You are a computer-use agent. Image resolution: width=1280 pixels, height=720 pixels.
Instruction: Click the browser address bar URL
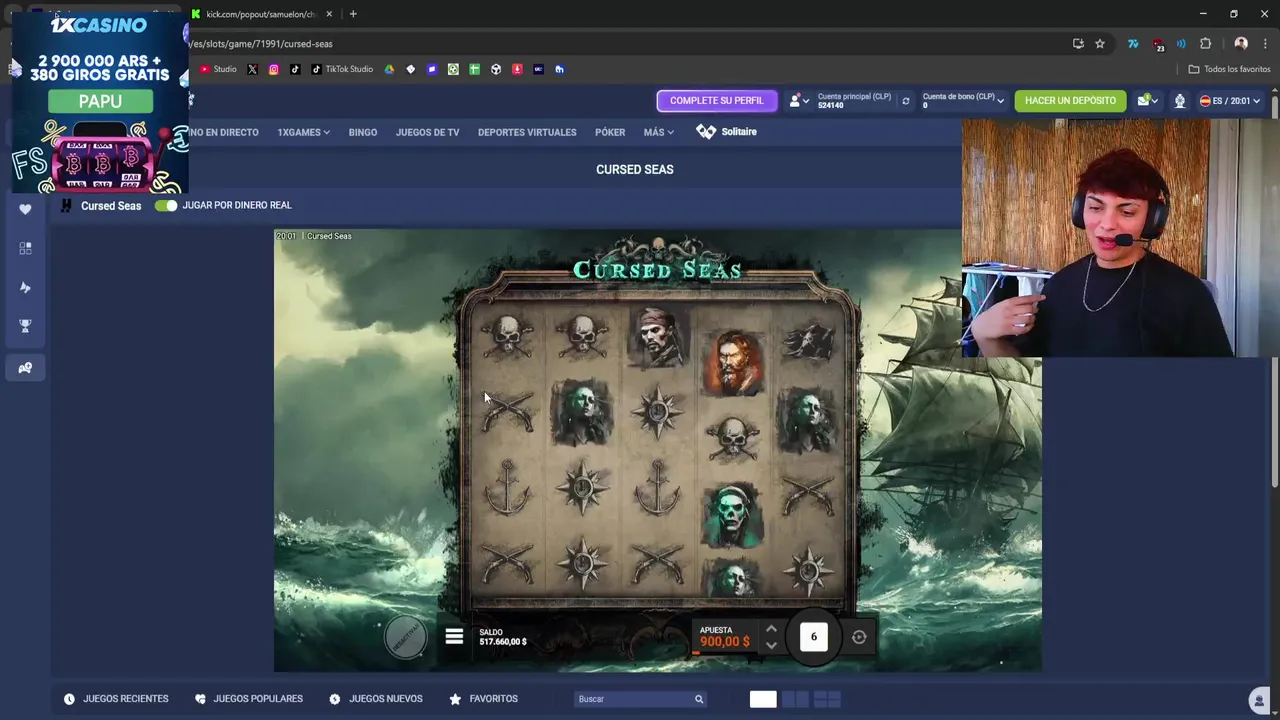pyautogui.click(x=260, y=44)
